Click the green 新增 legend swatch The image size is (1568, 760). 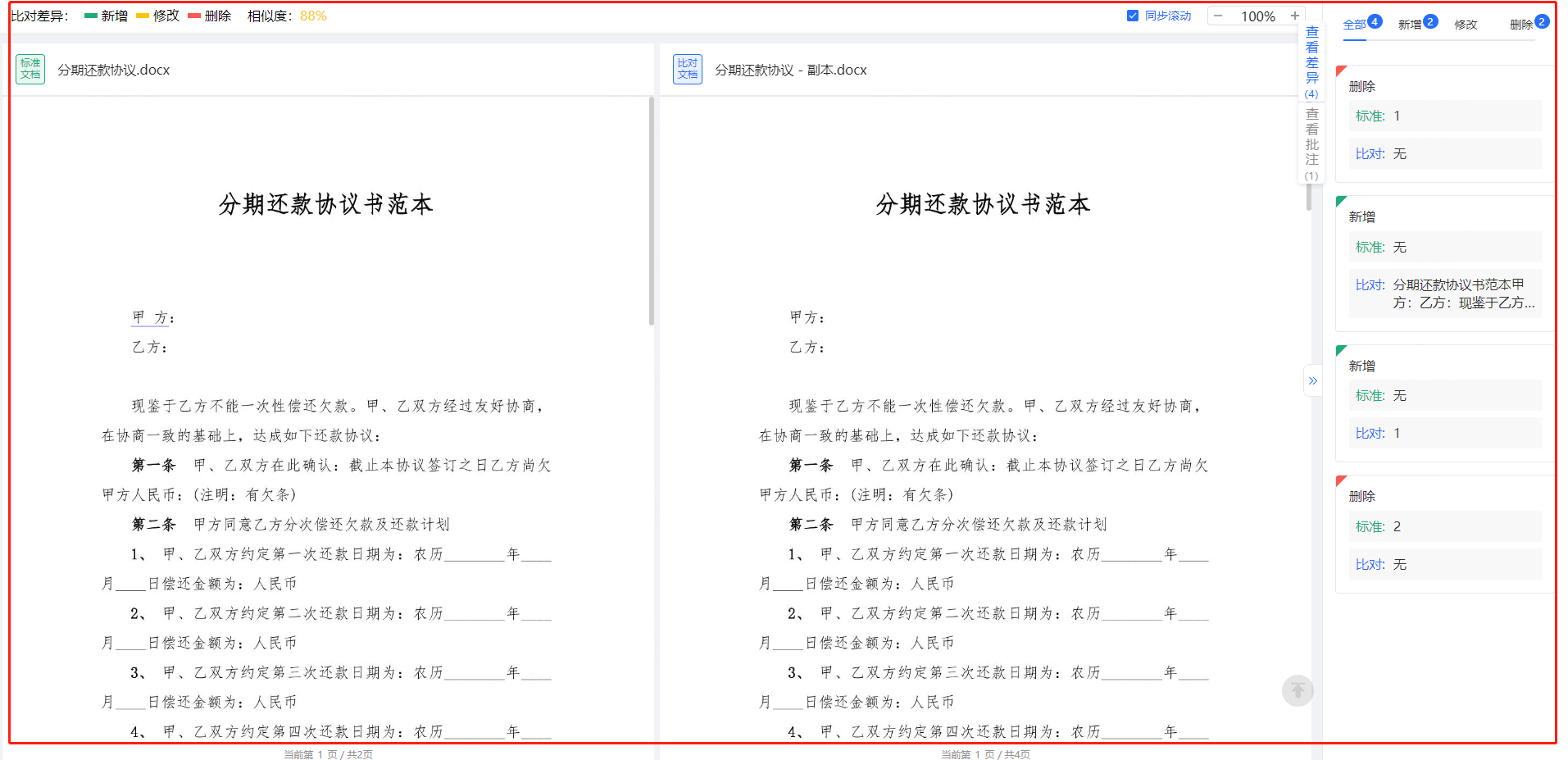click(x=91, y=16)
